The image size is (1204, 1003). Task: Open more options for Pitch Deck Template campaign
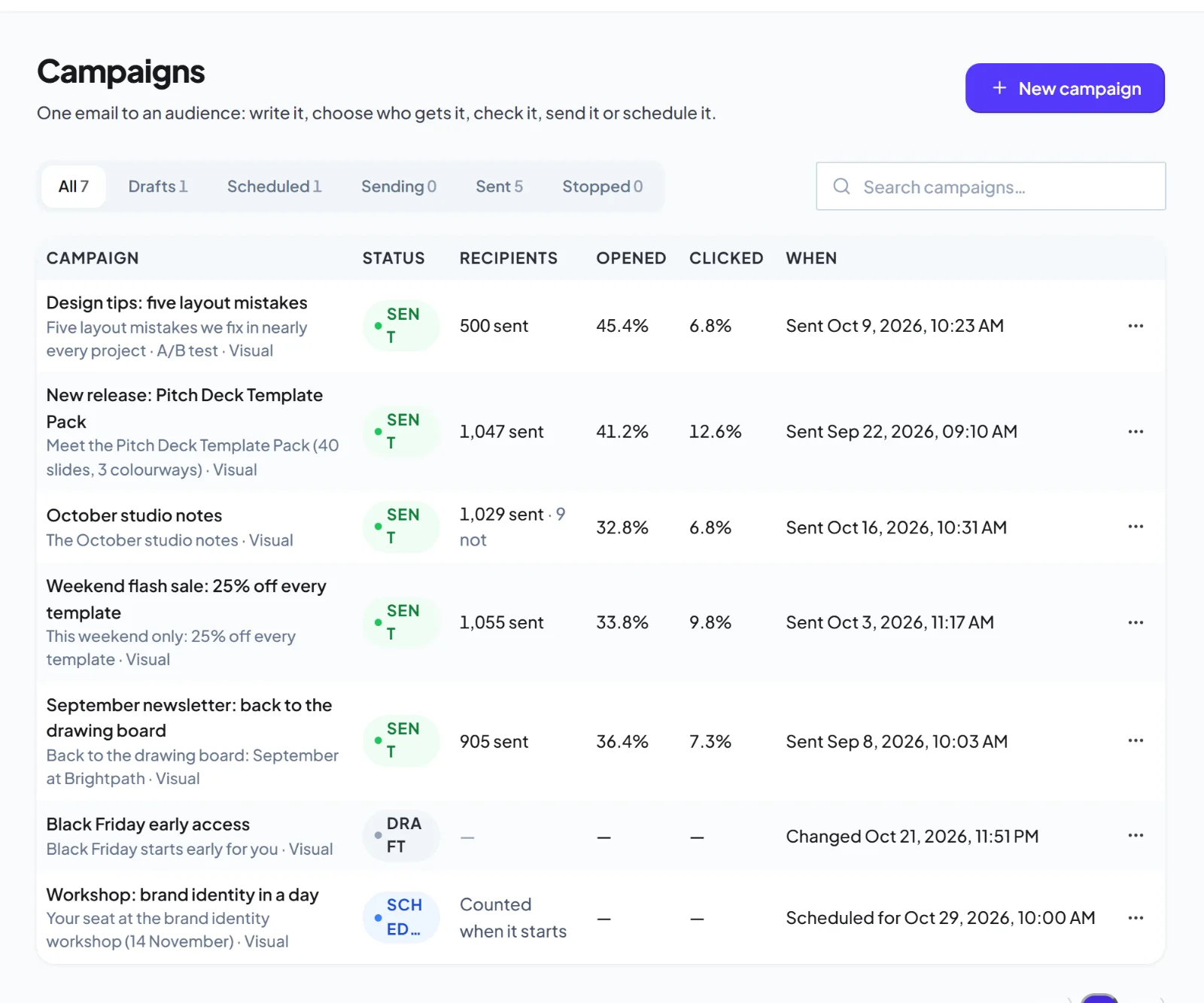tap(1136, 431)
